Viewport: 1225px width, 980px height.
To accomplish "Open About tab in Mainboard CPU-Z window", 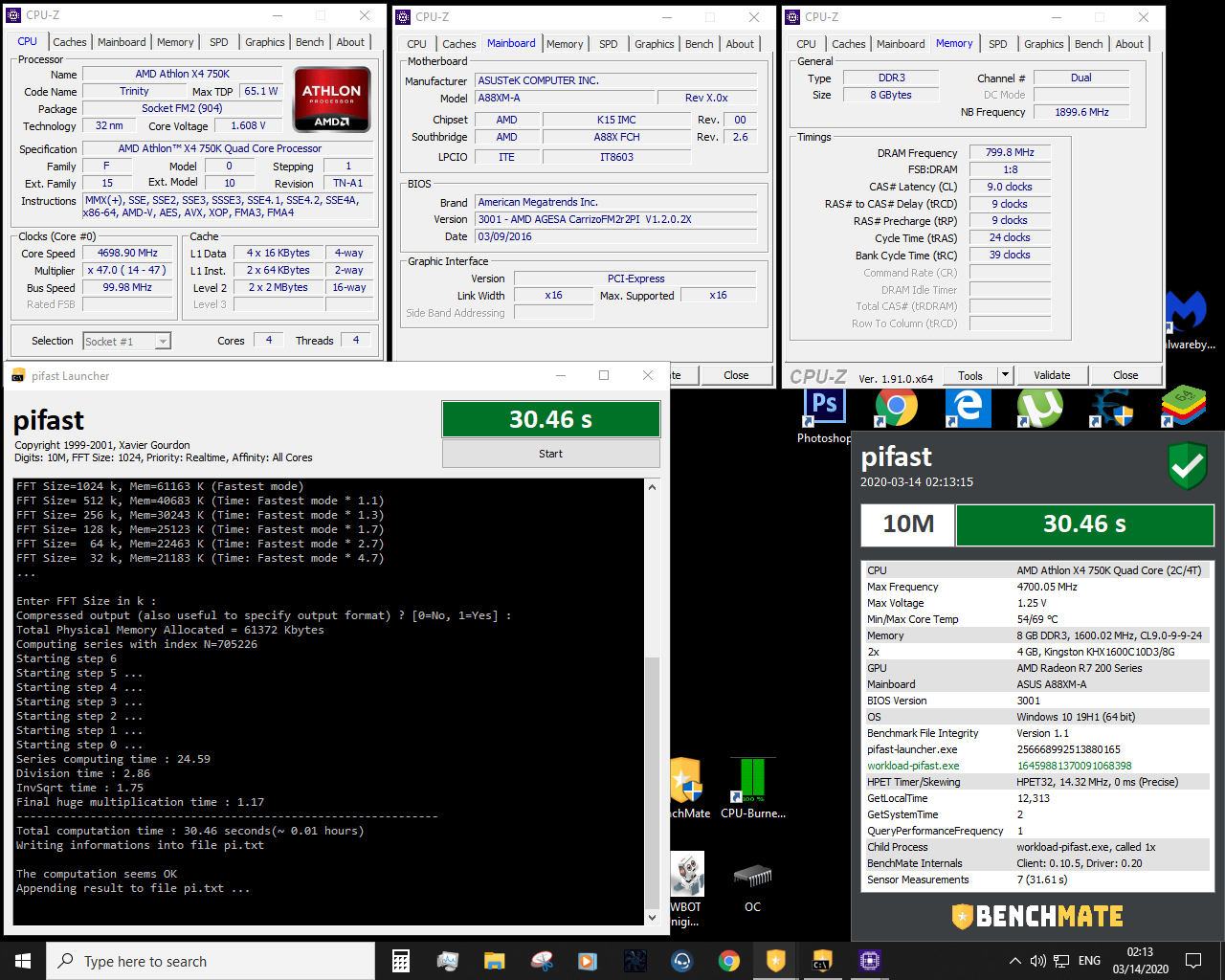I will [x=740, y=44].
